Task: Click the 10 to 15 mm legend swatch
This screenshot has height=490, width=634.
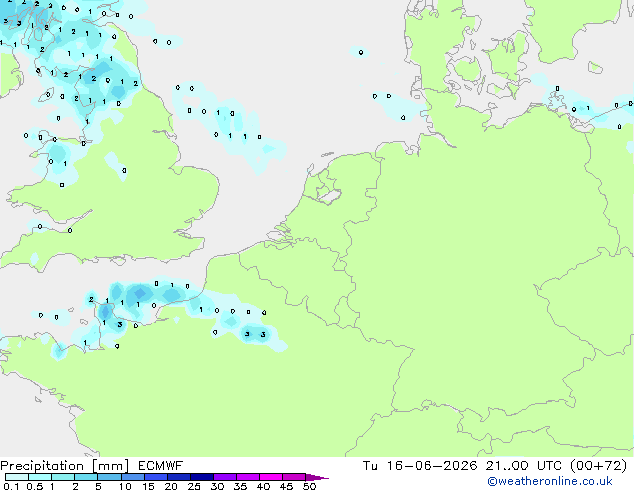Action: click(133, 477)
